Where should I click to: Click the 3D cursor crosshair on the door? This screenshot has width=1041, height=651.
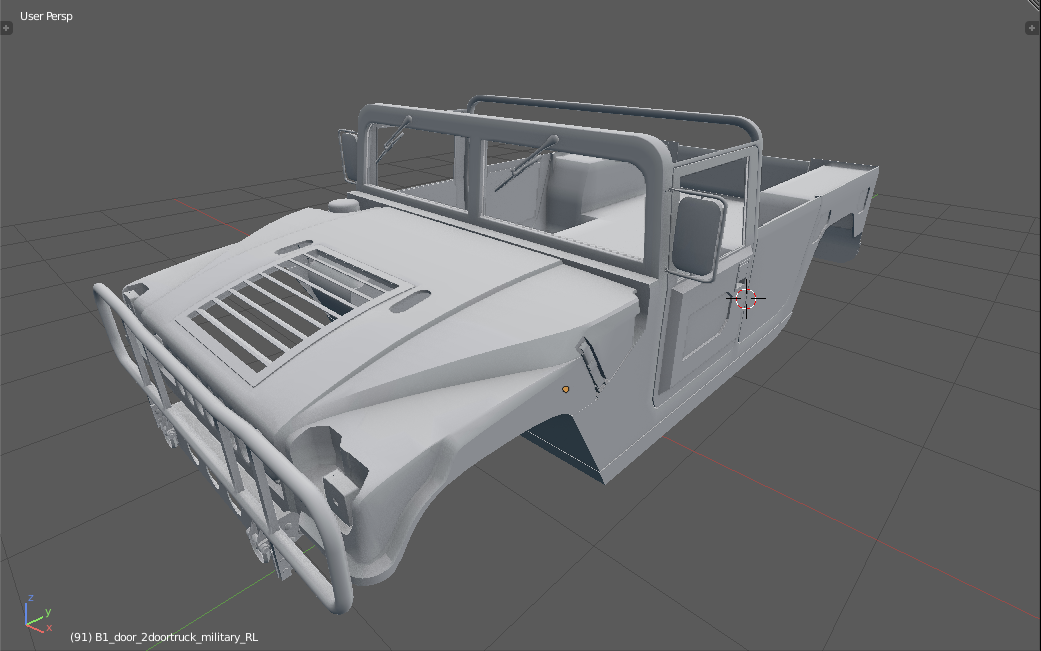pos(746,299)
